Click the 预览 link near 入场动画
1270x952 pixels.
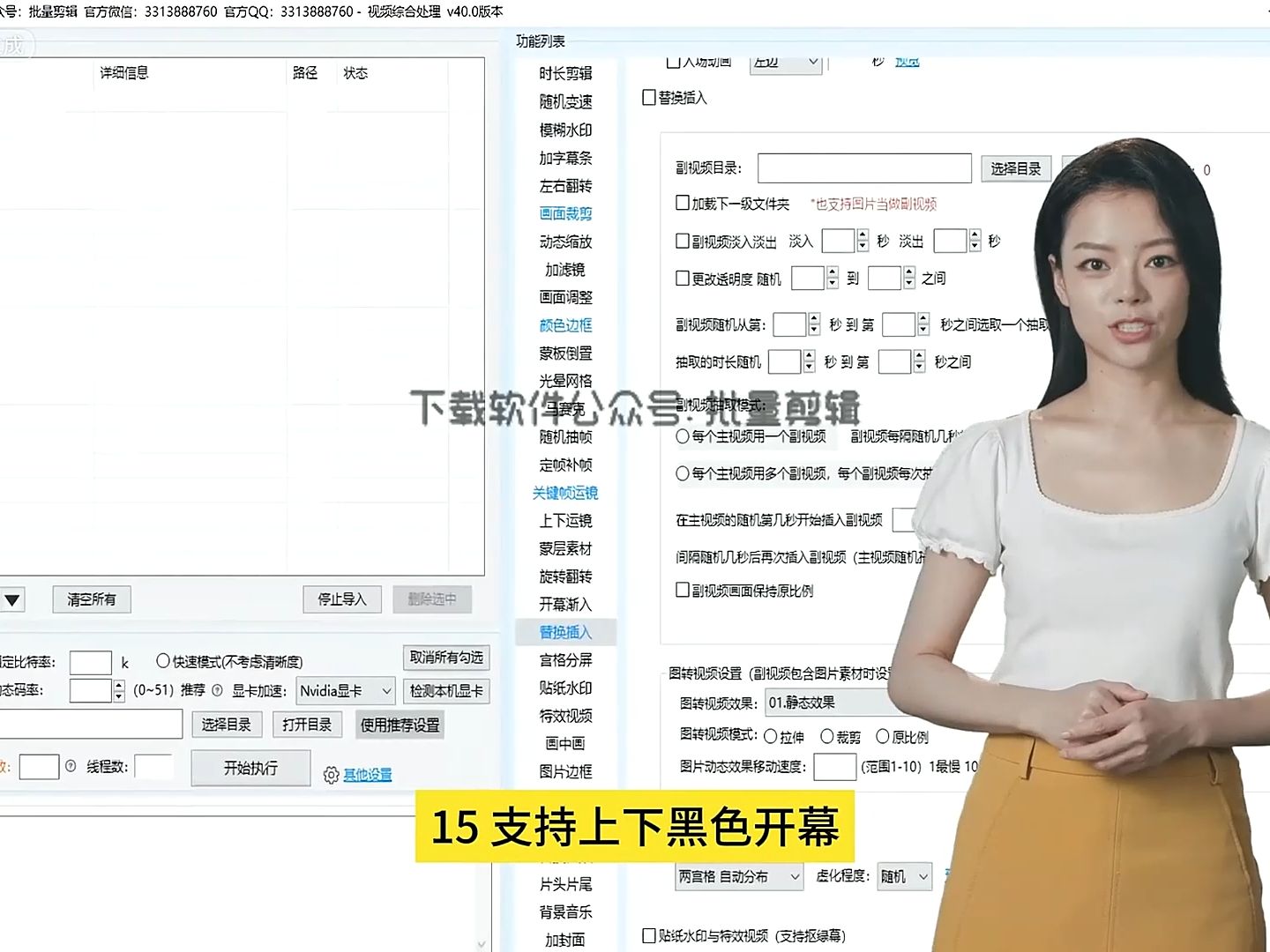tap(907, 61)
